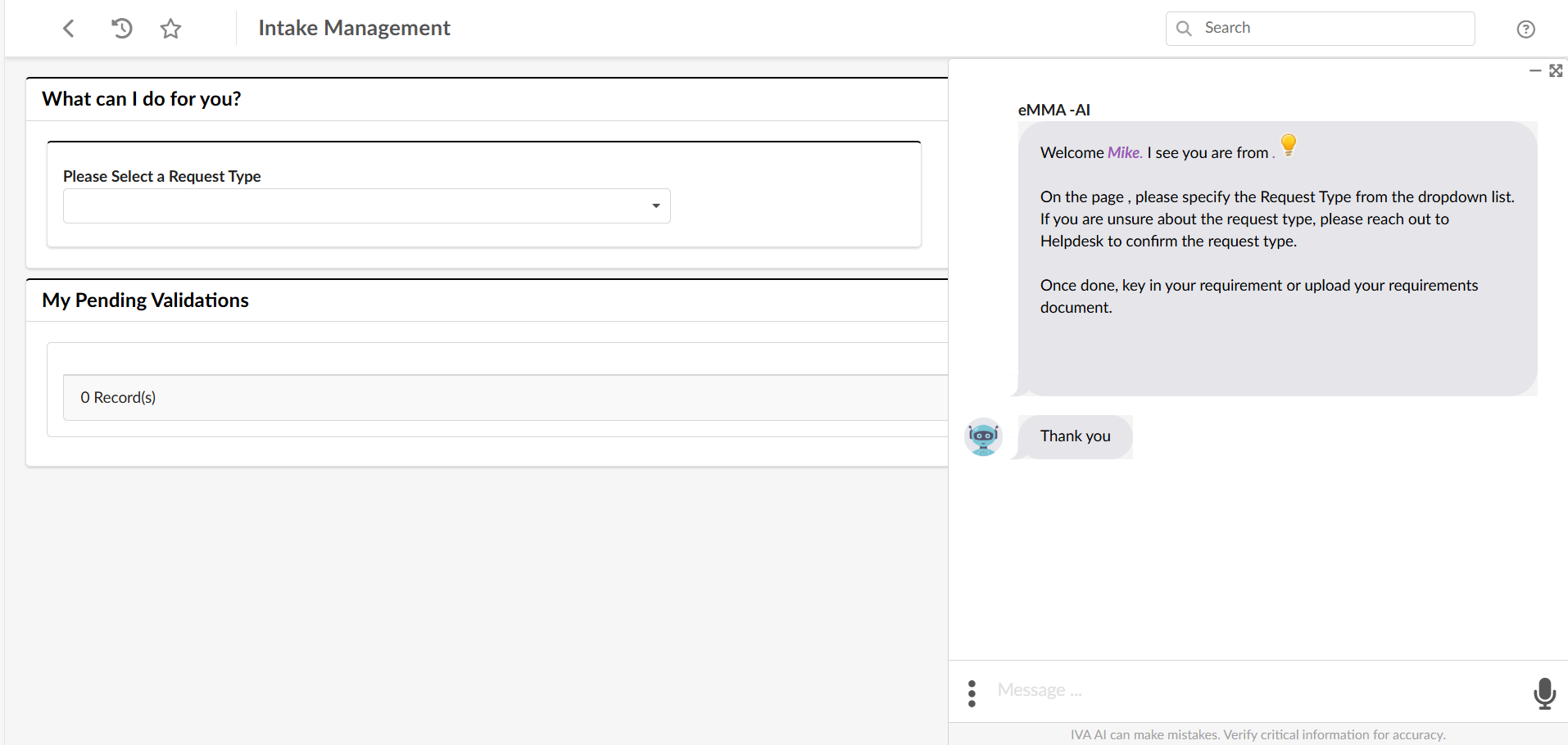Screen dimensions: 1568x745
Task: Select the back navigation arrow
Action: 69,28
